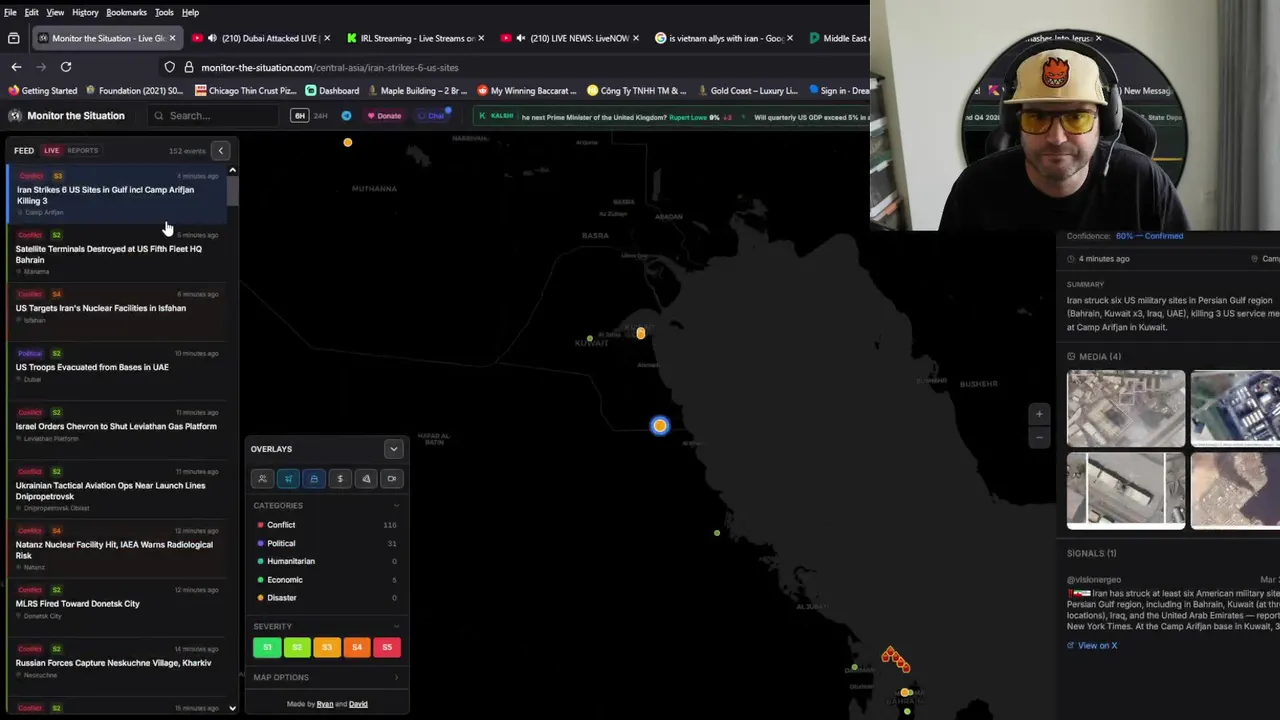Toggle the camera overlay icon
Image resolution: width=1280 pixels, height=720 pixels.
point(392,479)
